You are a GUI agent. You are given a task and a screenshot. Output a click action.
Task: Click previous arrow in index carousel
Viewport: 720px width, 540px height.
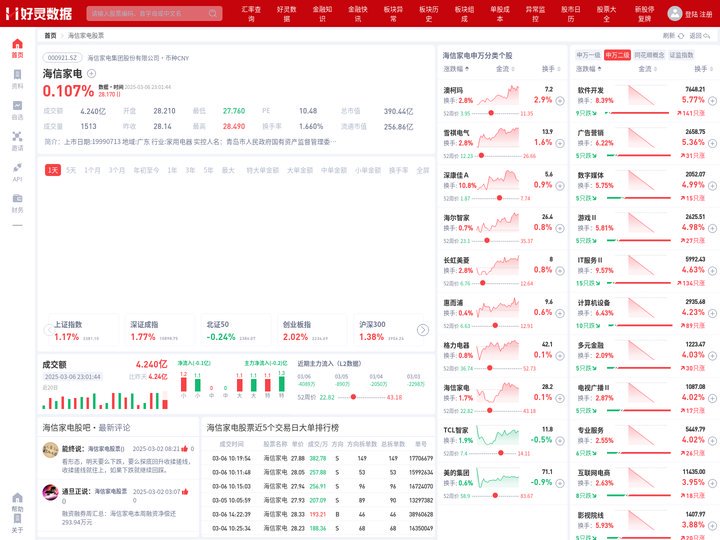49,330
